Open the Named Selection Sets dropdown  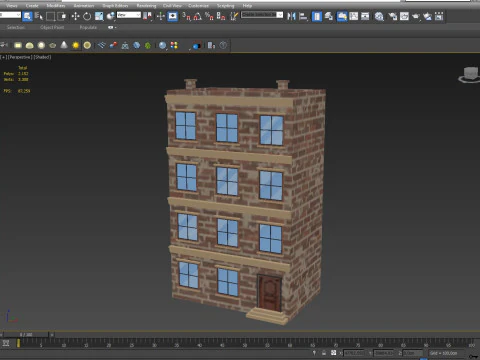[262, 15]
